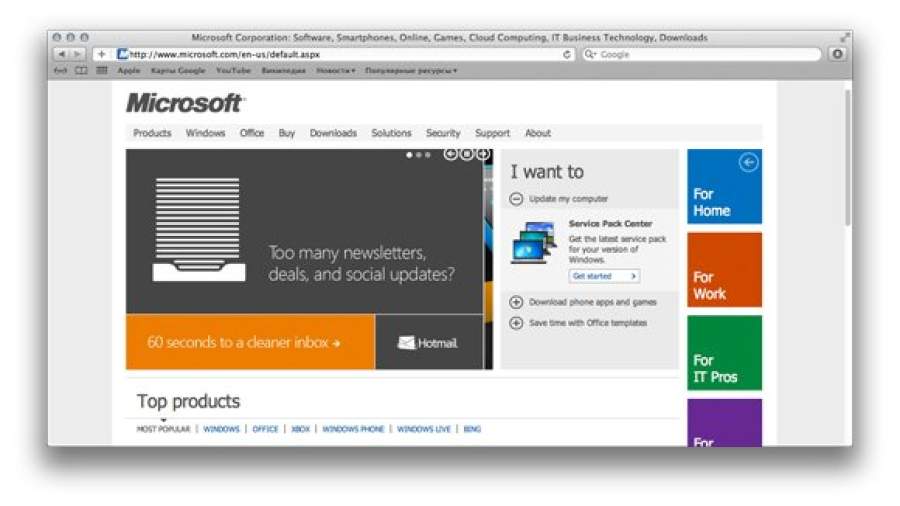Image resolution: width=900 pixels, height=506 pixels.
Task: Click the plus add-bookmark button
Action: point(102,54)
